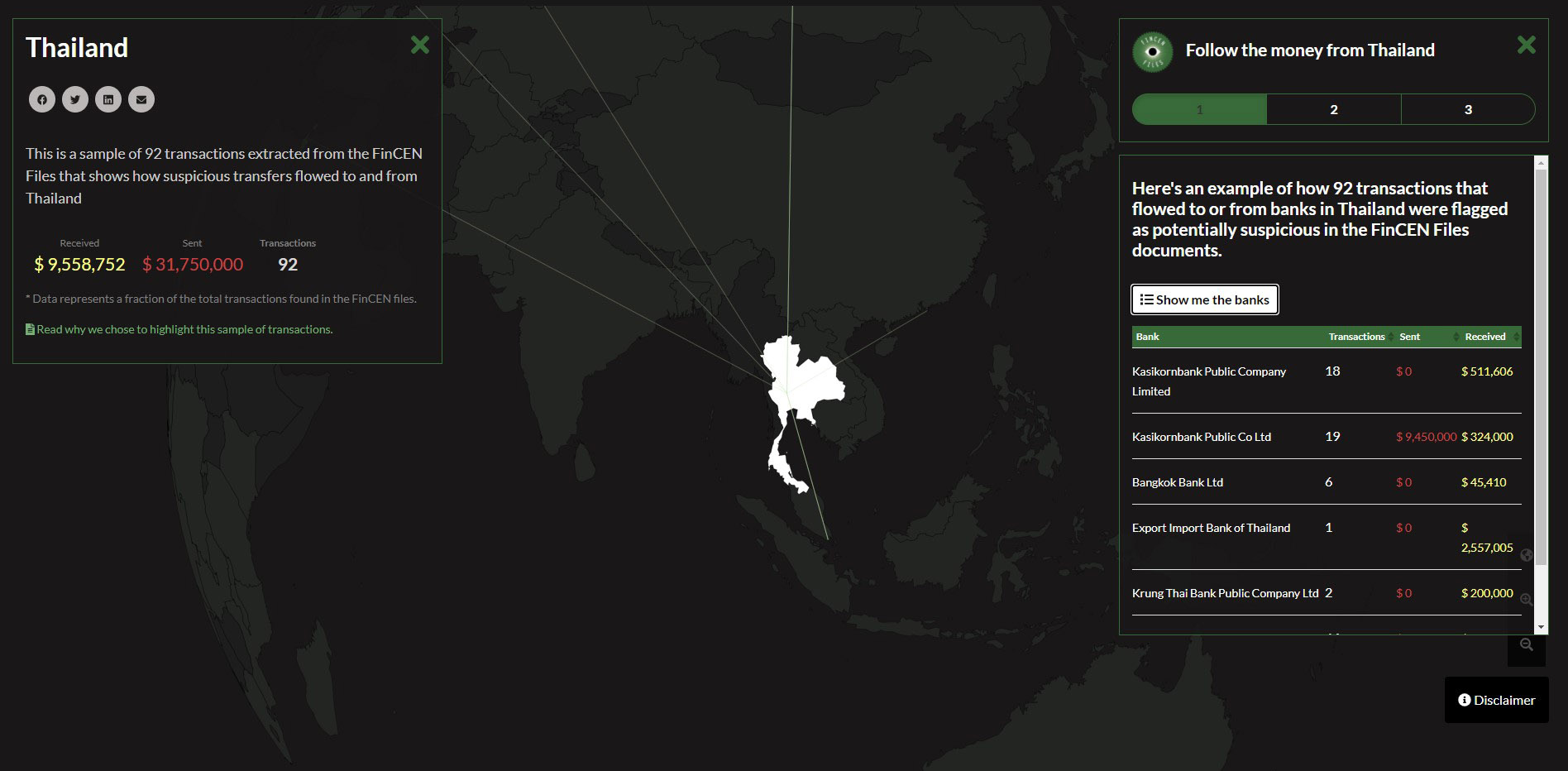Viewport: 1568px width, 771px height.
Task: Click the FinCEN Files eye logo
Action: 1152,51
